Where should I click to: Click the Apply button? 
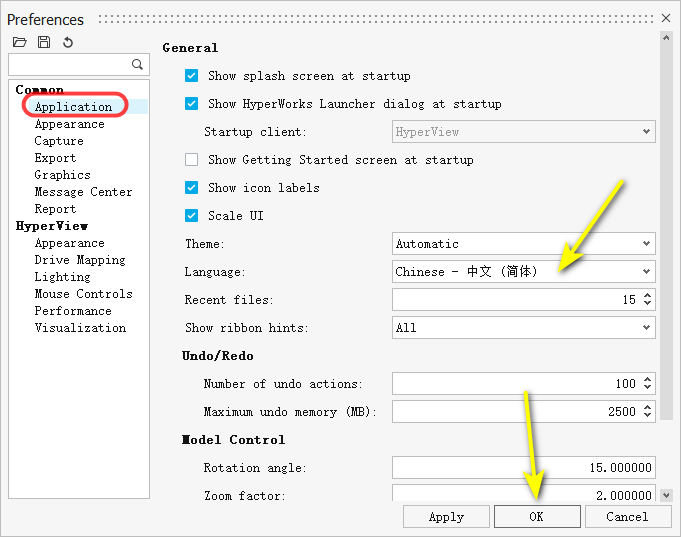(x=446, y=517)
